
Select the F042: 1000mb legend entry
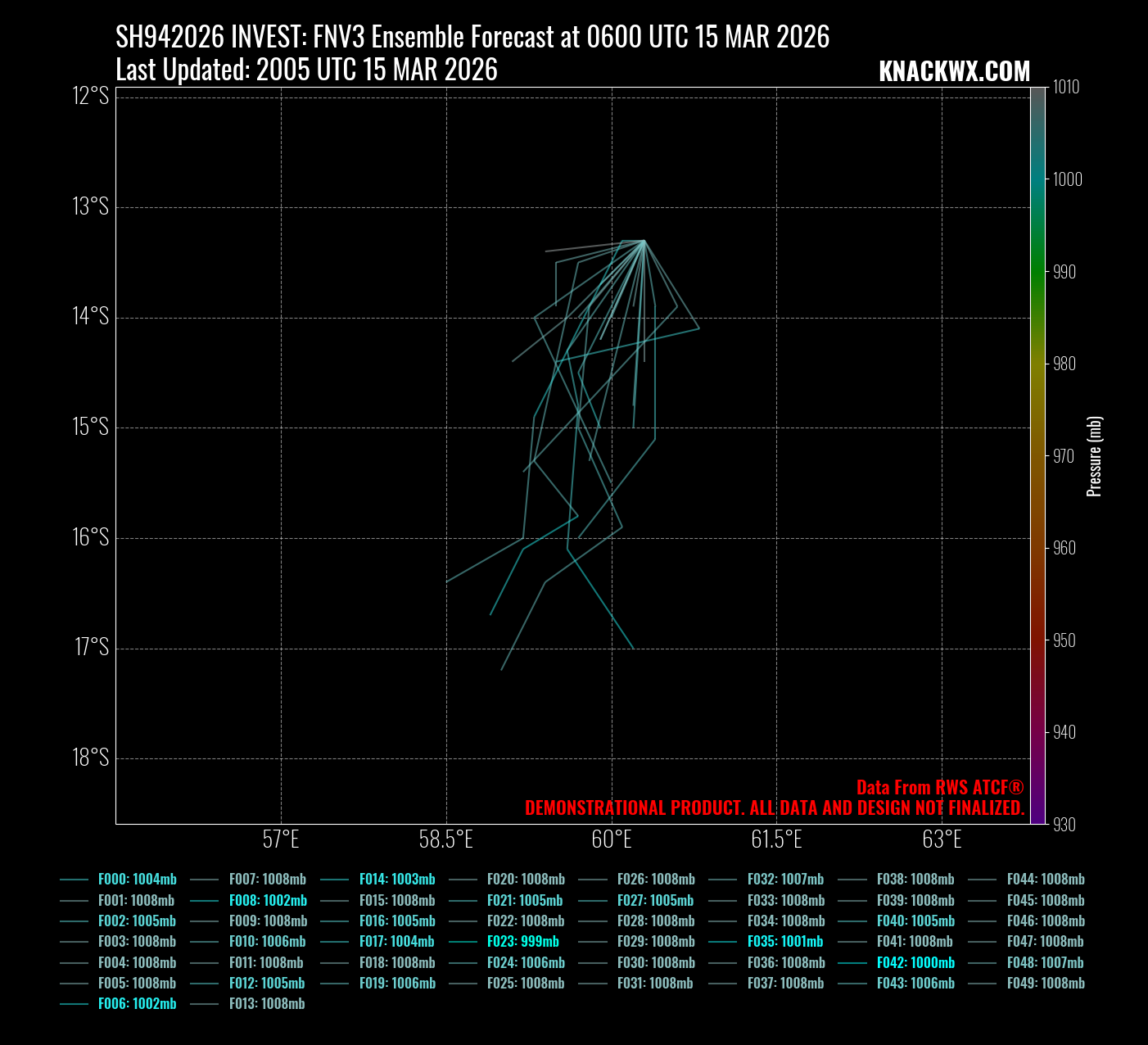(915, 963)
